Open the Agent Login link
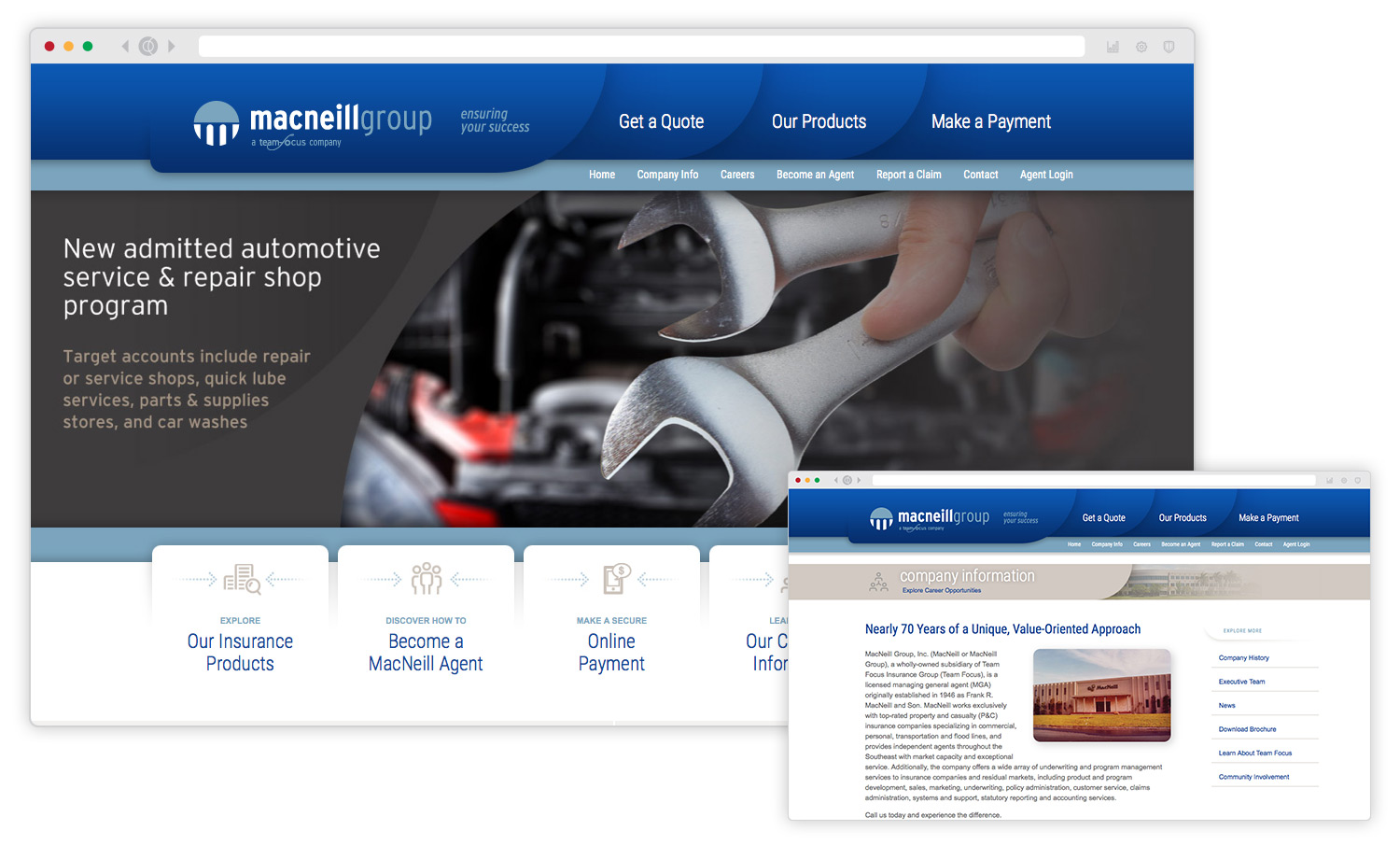This screenshot has width=1400, height=845. coord(1046,175)
